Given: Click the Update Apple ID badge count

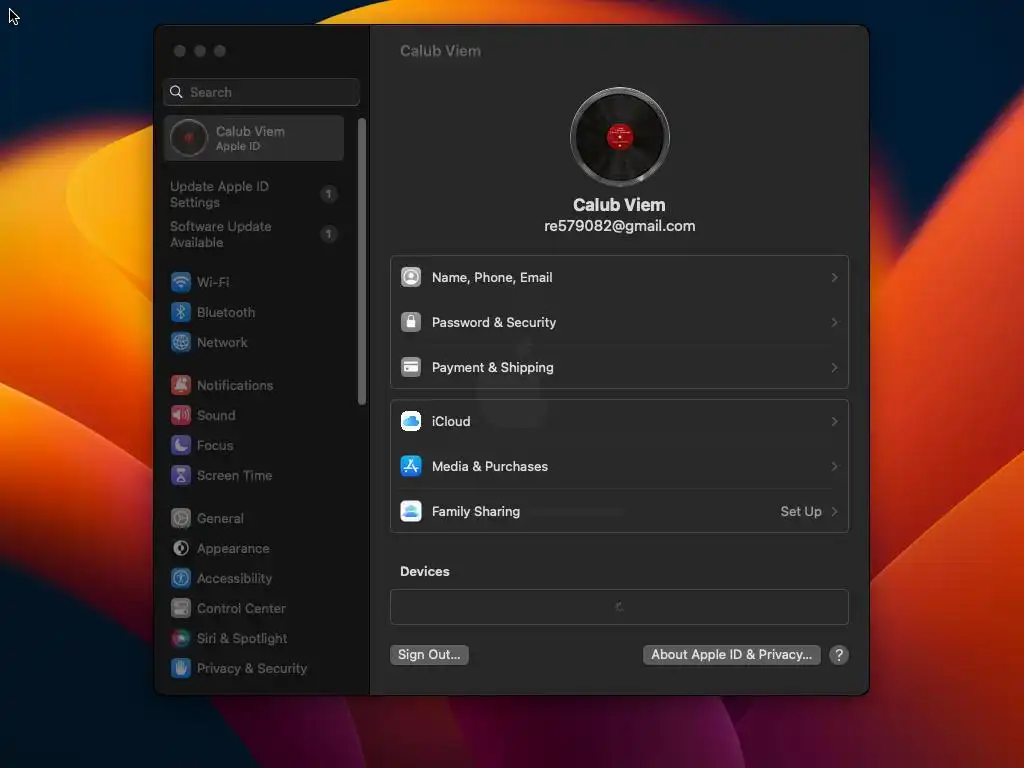Looking at the screenshot, I should tap(328, 194).
